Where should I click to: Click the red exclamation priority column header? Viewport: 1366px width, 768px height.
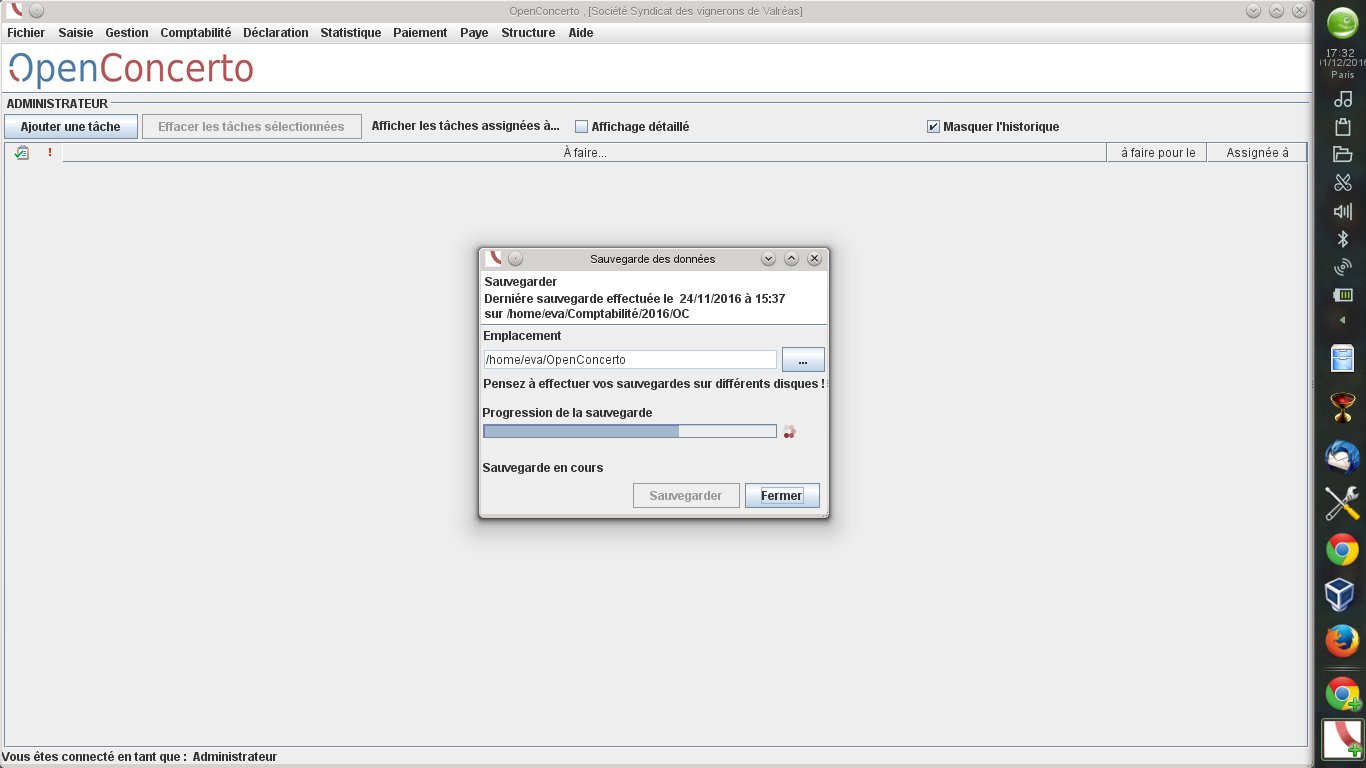[50, 153]
